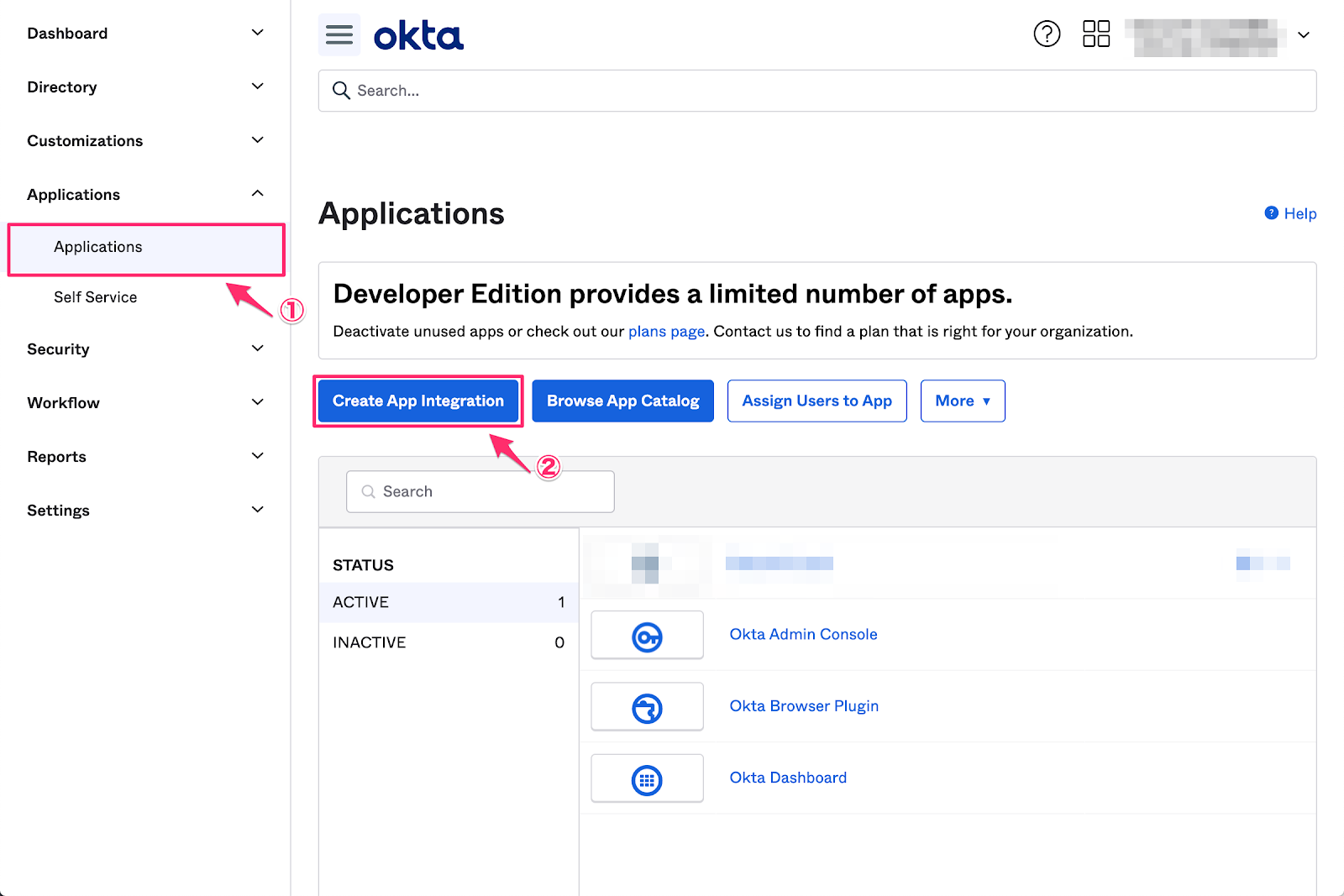
Task: Open the Okta Browser Plugin link
Action: [804, 706]
